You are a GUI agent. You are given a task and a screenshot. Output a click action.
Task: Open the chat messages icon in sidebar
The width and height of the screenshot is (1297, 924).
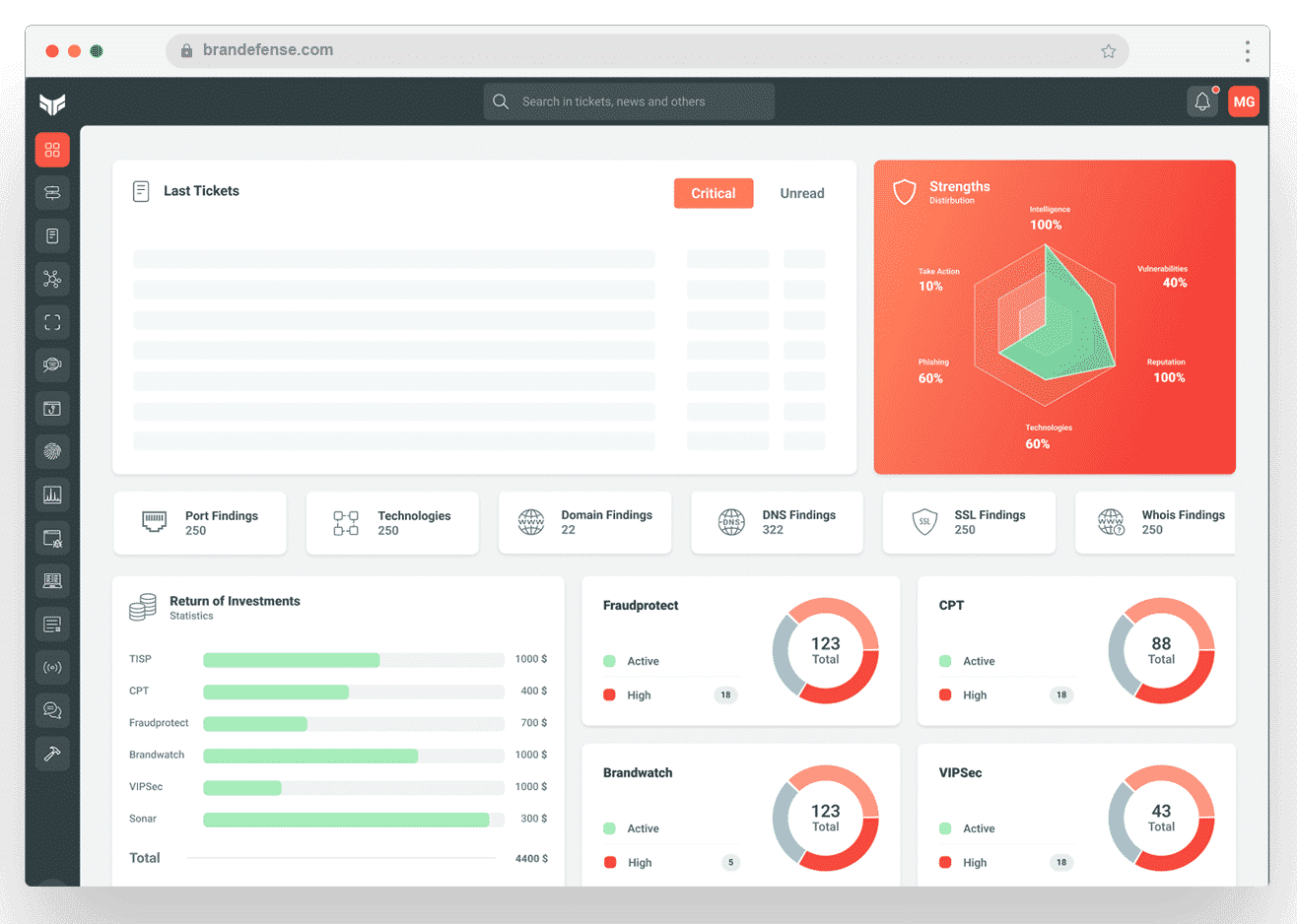(x=51, y=710)
